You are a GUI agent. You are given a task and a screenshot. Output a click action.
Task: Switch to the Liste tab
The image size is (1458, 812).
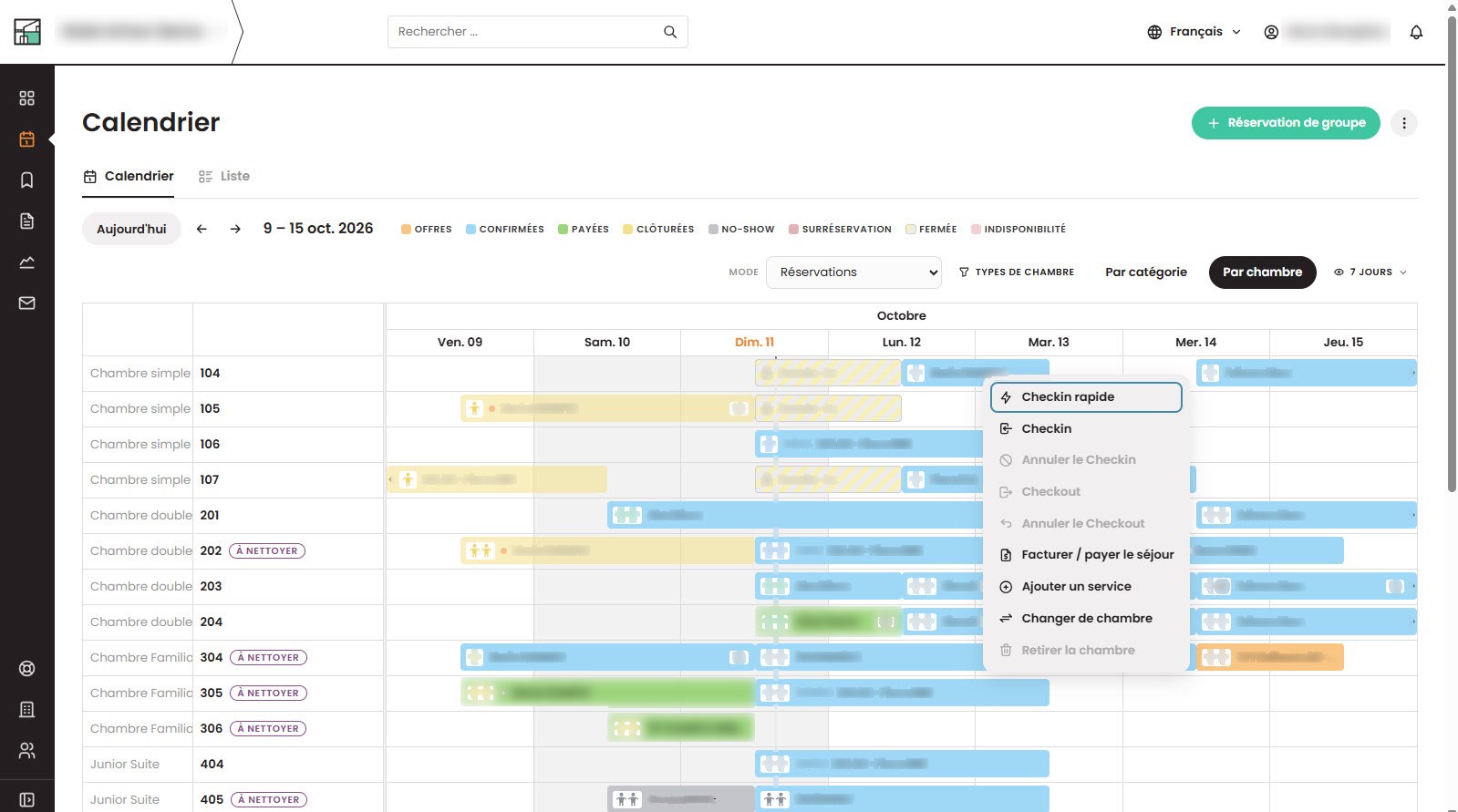click(224, 176)
